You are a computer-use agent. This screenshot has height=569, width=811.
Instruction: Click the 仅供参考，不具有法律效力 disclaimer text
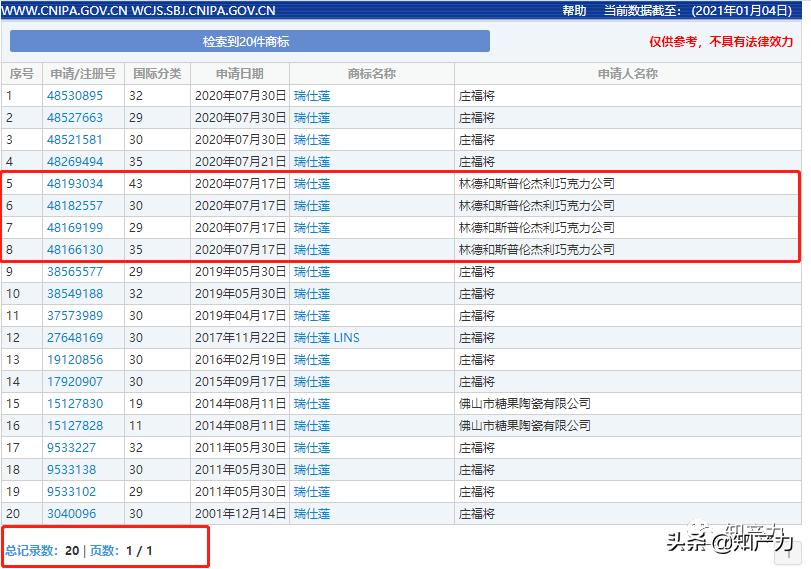pyautogui.click(x=721, y=41)
